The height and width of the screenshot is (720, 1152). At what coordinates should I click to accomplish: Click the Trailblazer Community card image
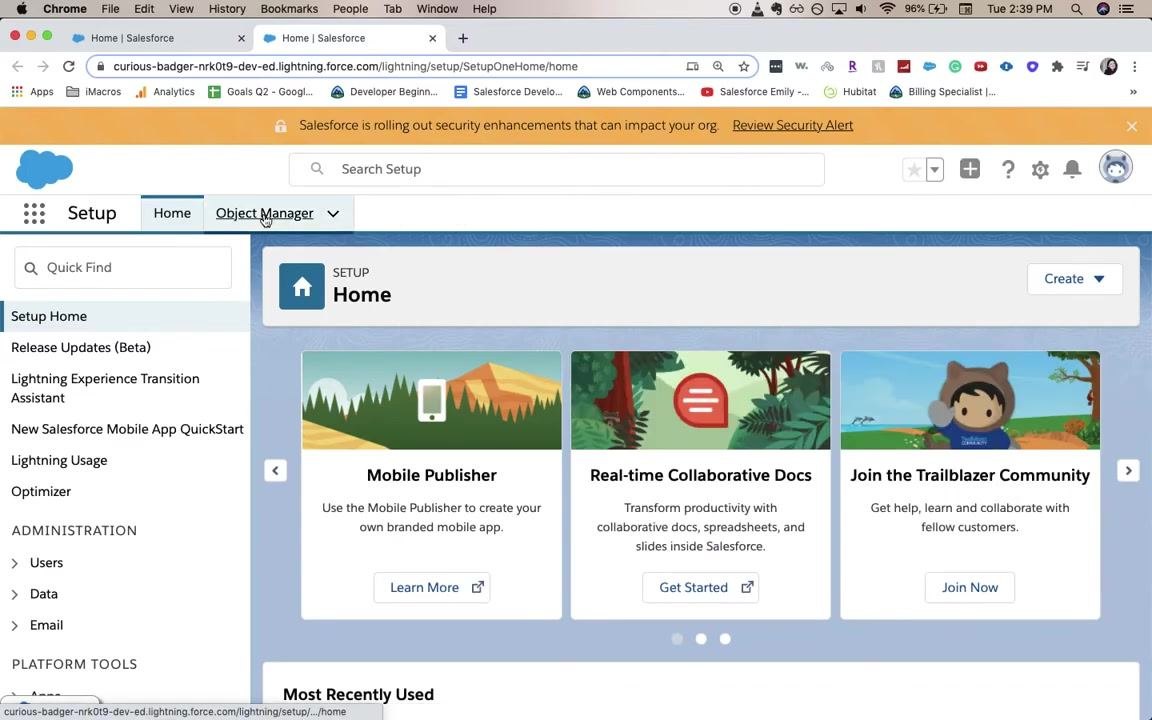[x=971, y=400]
